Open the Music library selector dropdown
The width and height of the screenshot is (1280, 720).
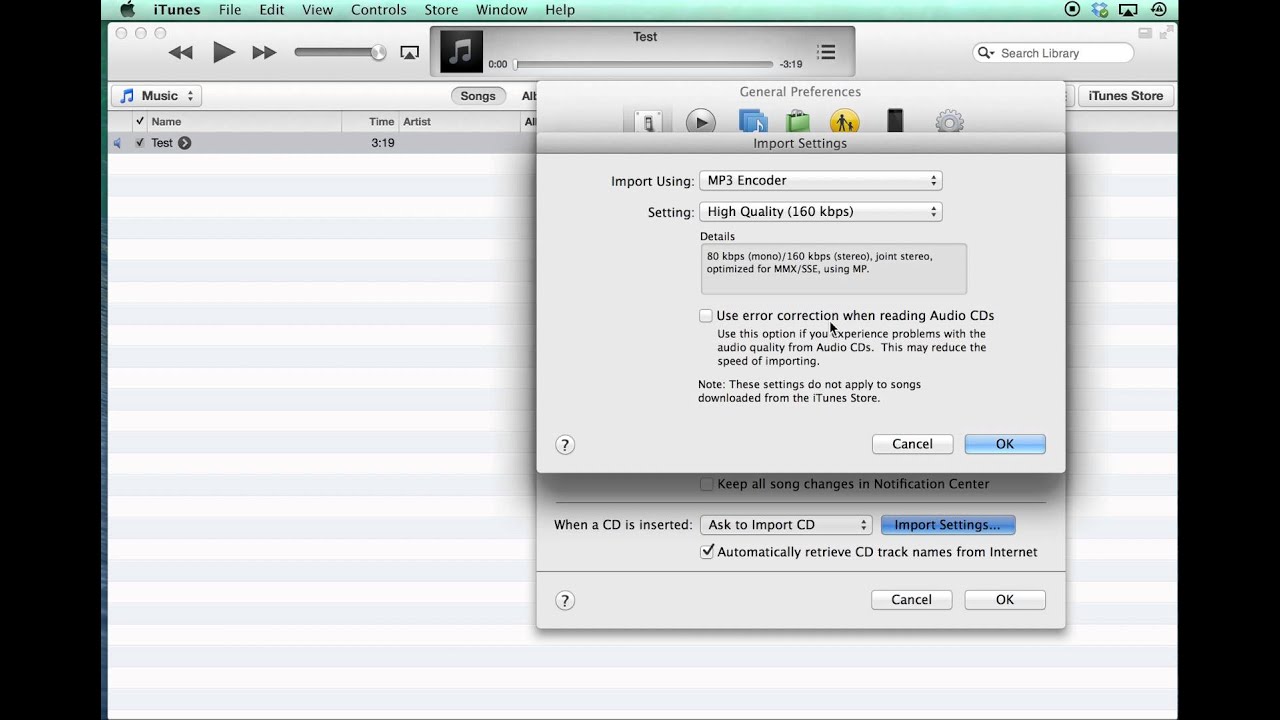156,96
